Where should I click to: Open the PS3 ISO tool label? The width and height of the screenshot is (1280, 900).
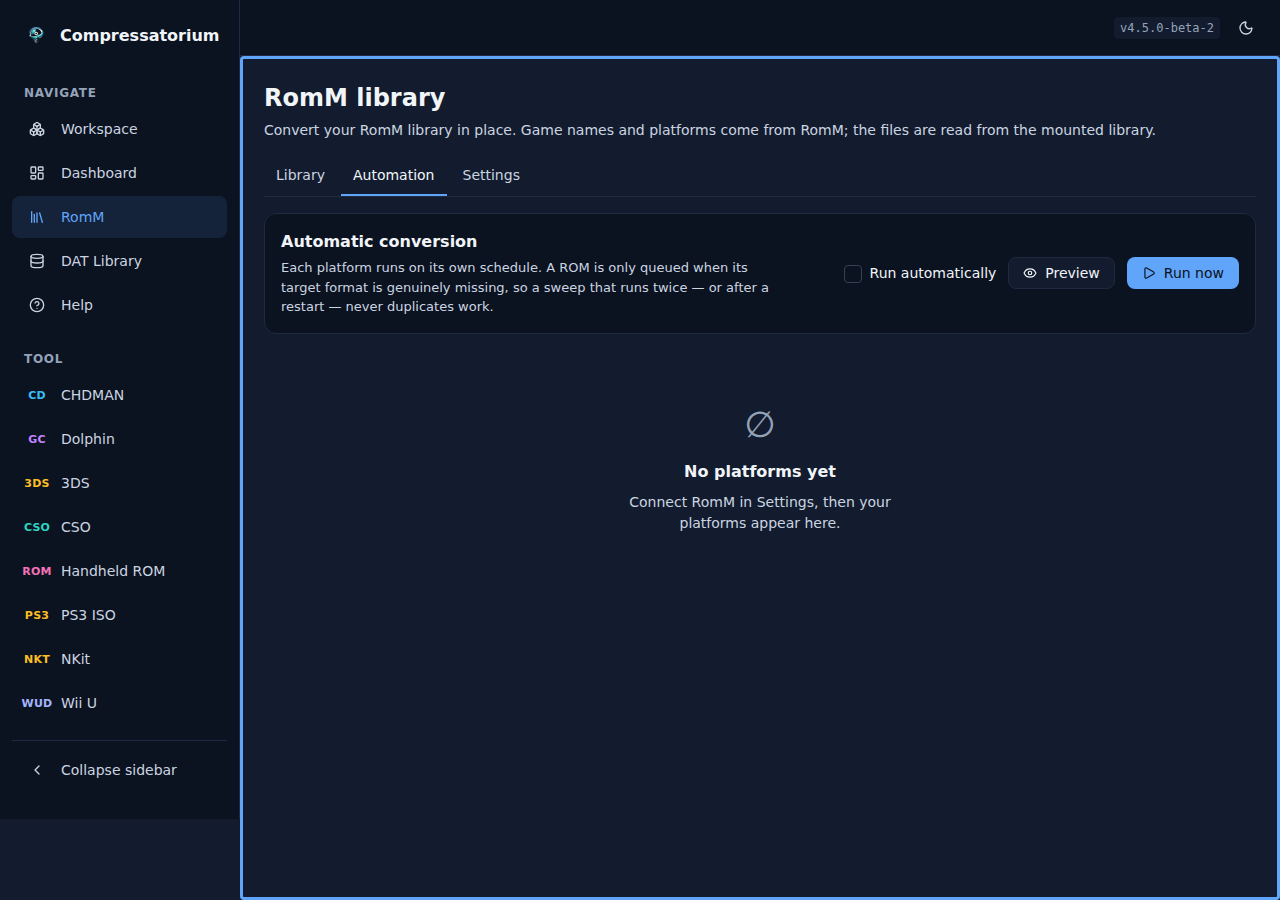click(x=88, y=615)
